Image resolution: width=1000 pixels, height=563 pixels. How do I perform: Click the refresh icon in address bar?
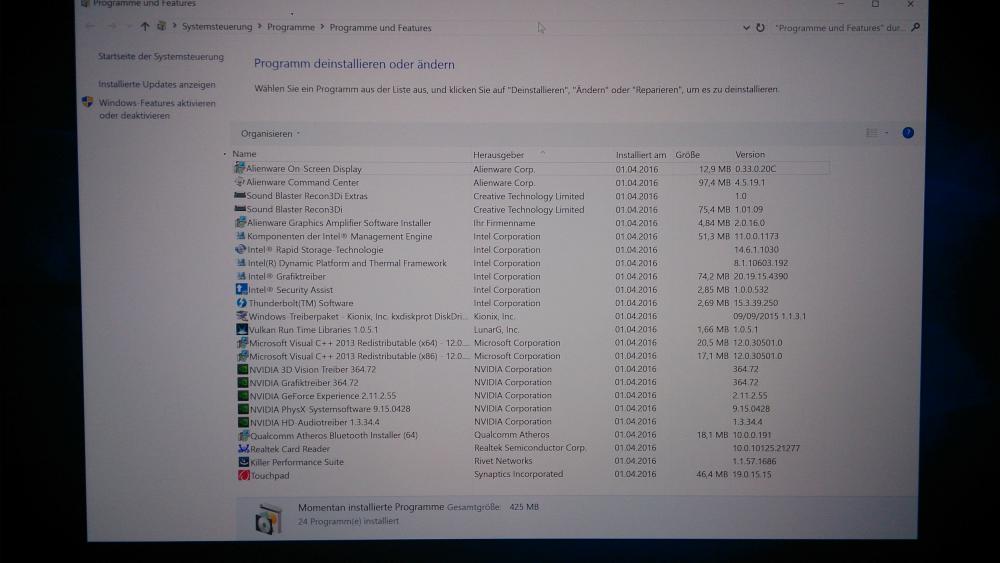click(x=760, y=28)
